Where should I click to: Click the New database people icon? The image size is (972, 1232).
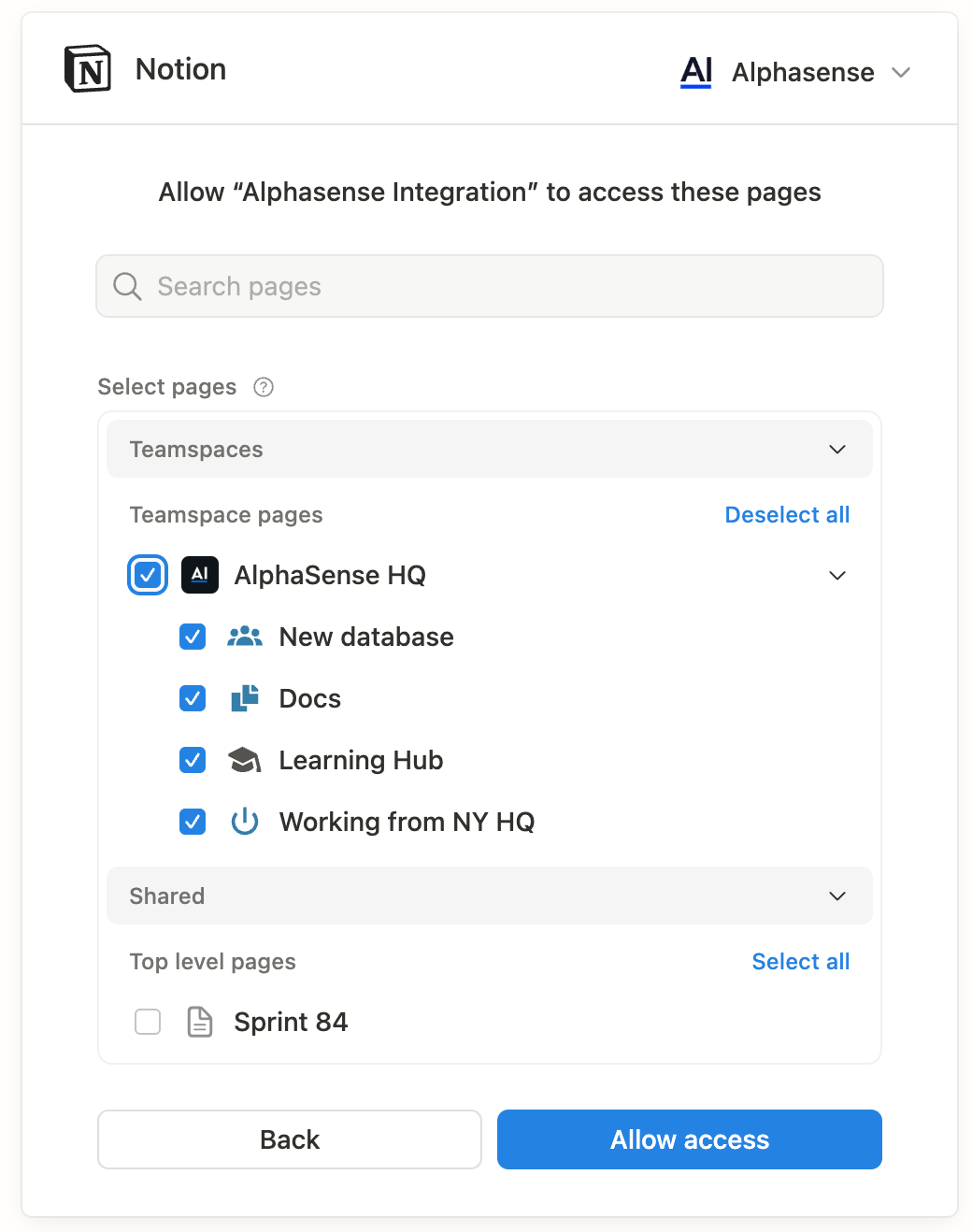245,637
